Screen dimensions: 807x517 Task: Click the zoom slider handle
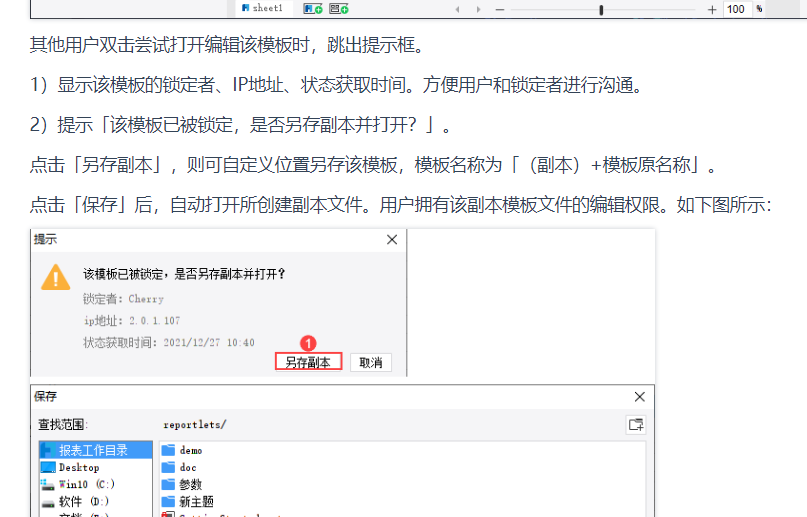click(601, 10)
